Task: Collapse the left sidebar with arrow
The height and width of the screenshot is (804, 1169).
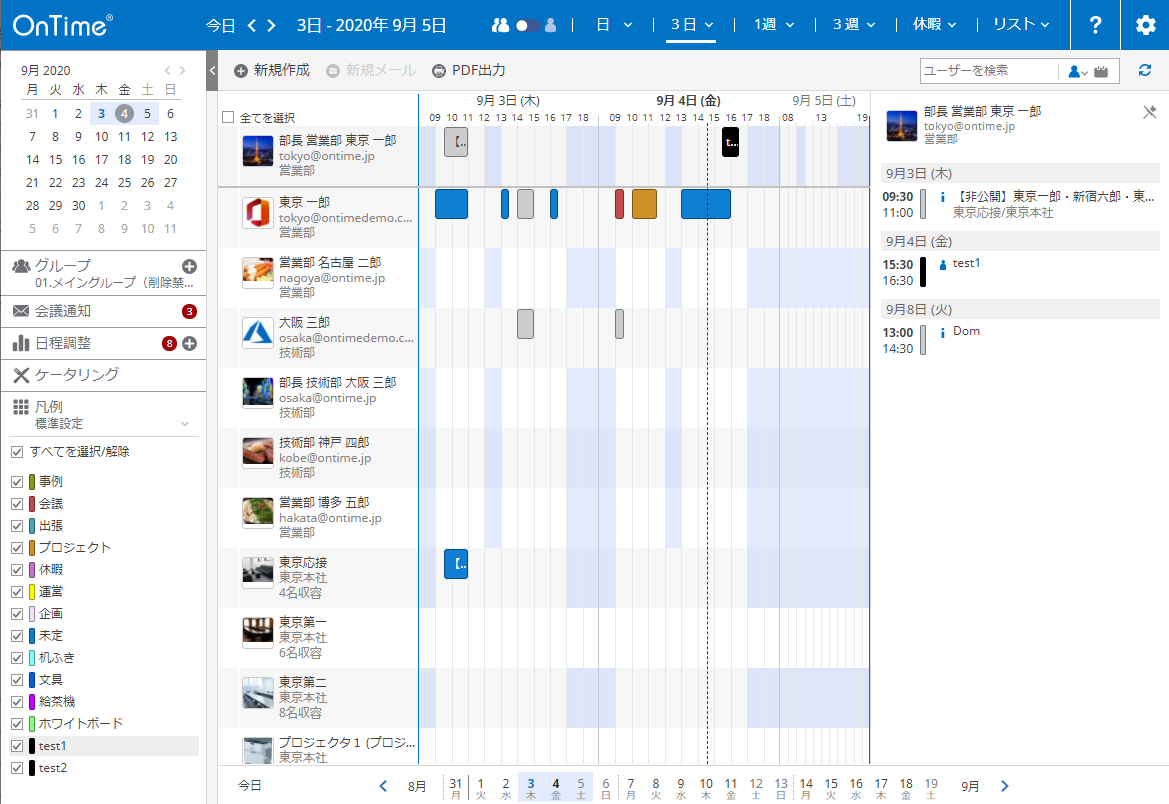Action: coord(212,71)
